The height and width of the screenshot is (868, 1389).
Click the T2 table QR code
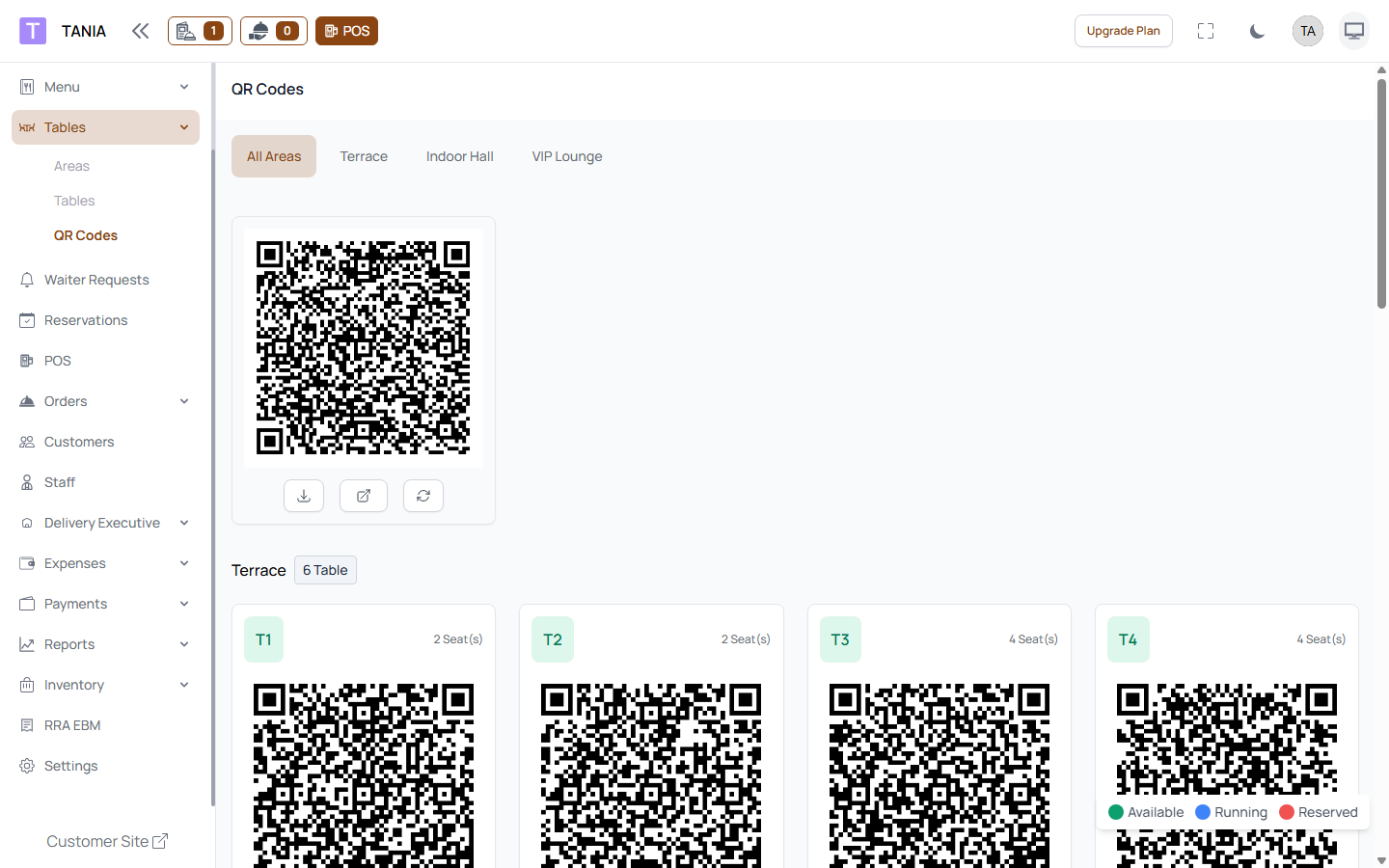(651, 774)
